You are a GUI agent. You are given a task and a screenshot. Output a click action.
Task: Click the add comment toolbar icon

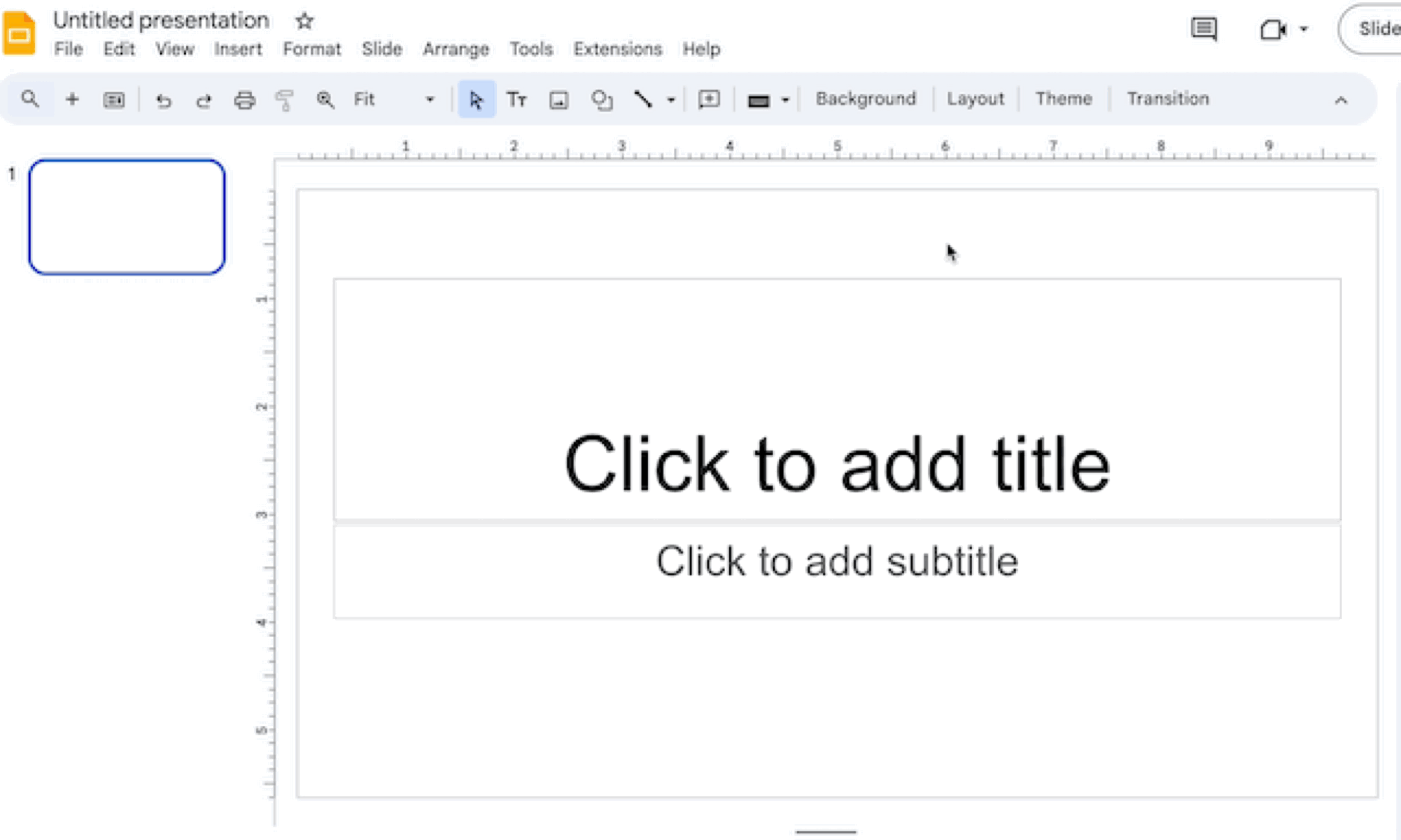709,100
